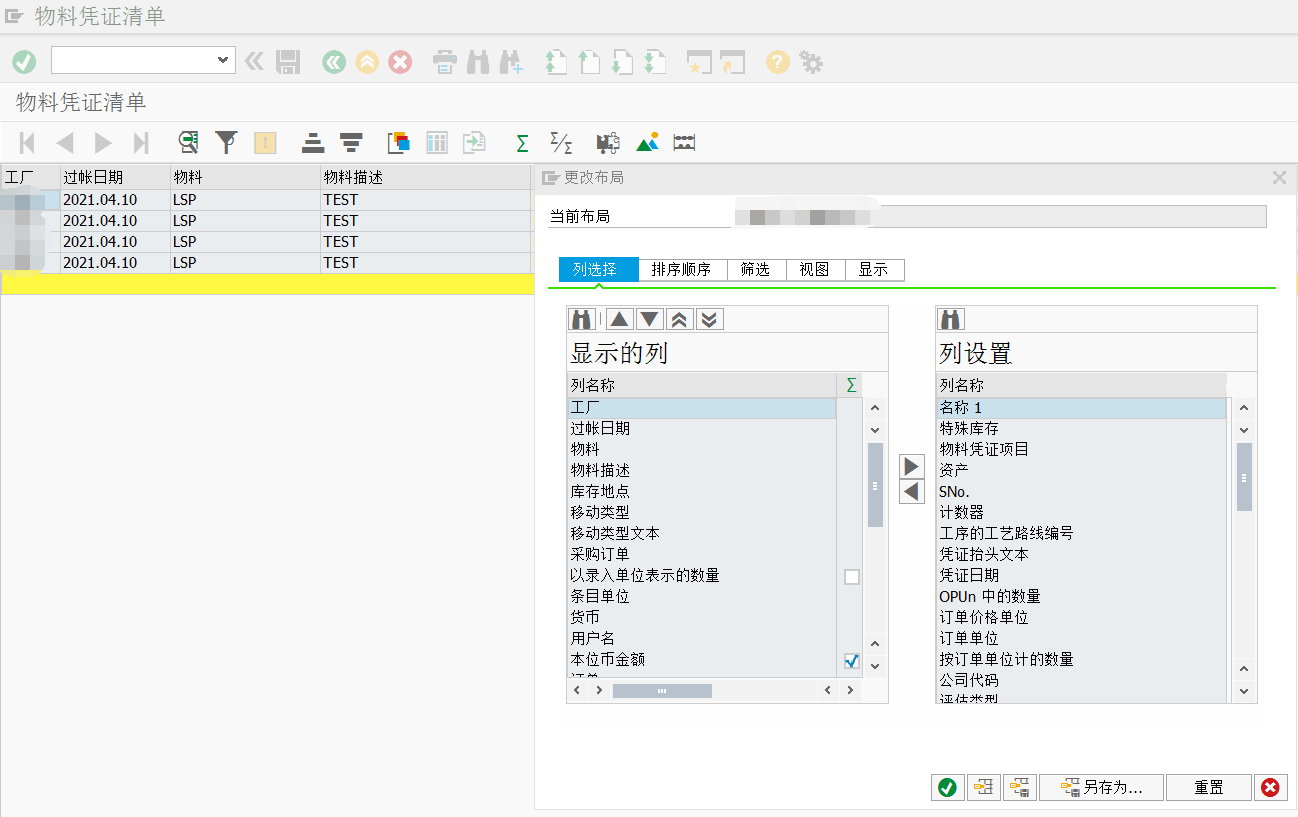Reset the layout with 重置 button

[1208, 787]
